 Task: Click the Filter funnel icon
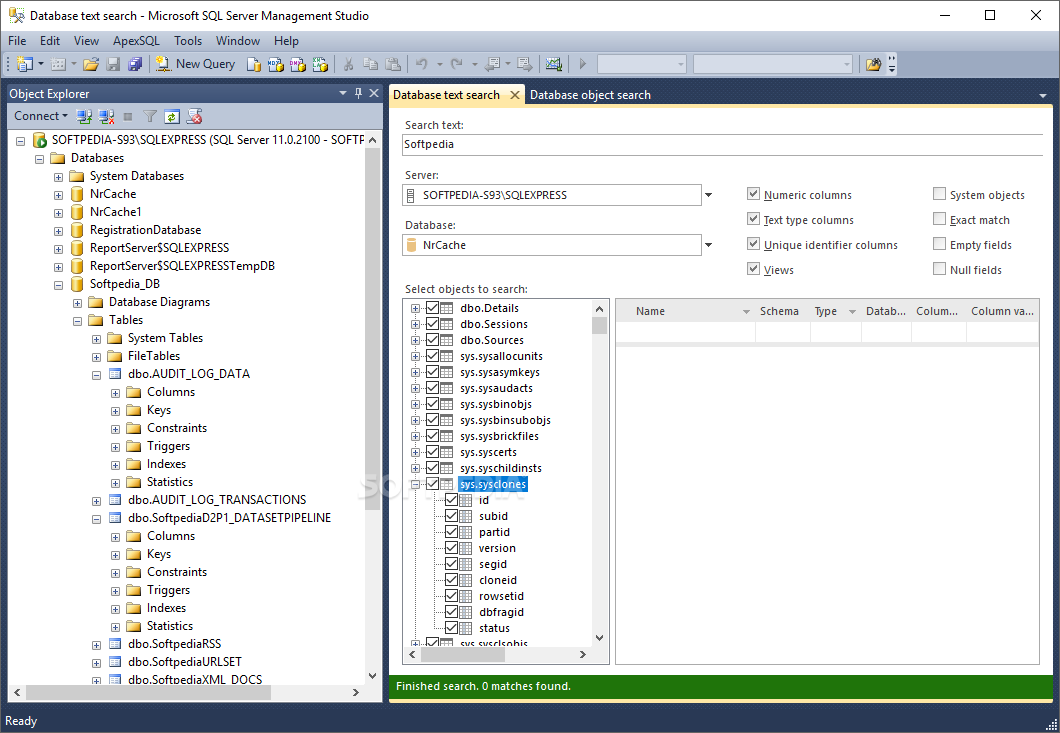pos(150,116)
